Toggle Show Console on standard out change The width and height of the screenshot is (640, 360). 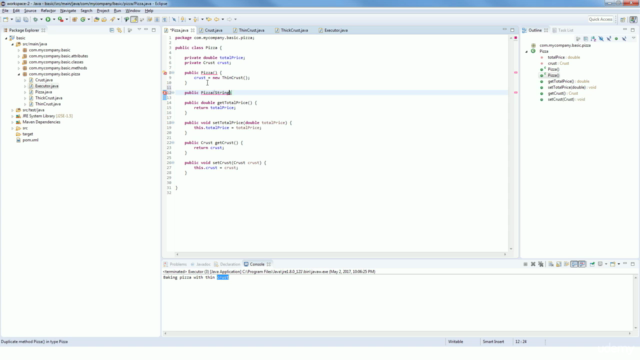(x=574, y=264)
